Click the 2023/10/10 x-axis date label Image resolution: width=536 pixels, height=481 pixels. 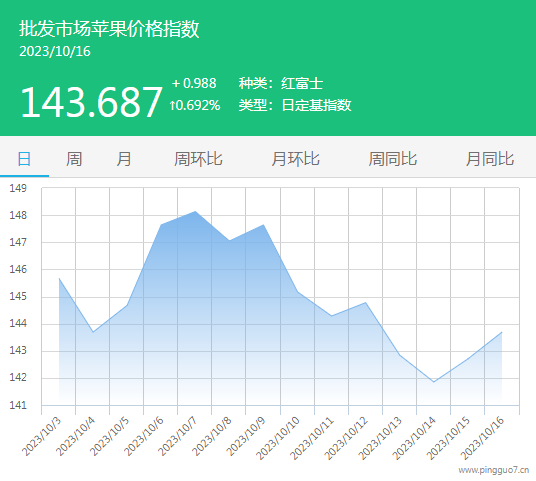coord(278,438)
